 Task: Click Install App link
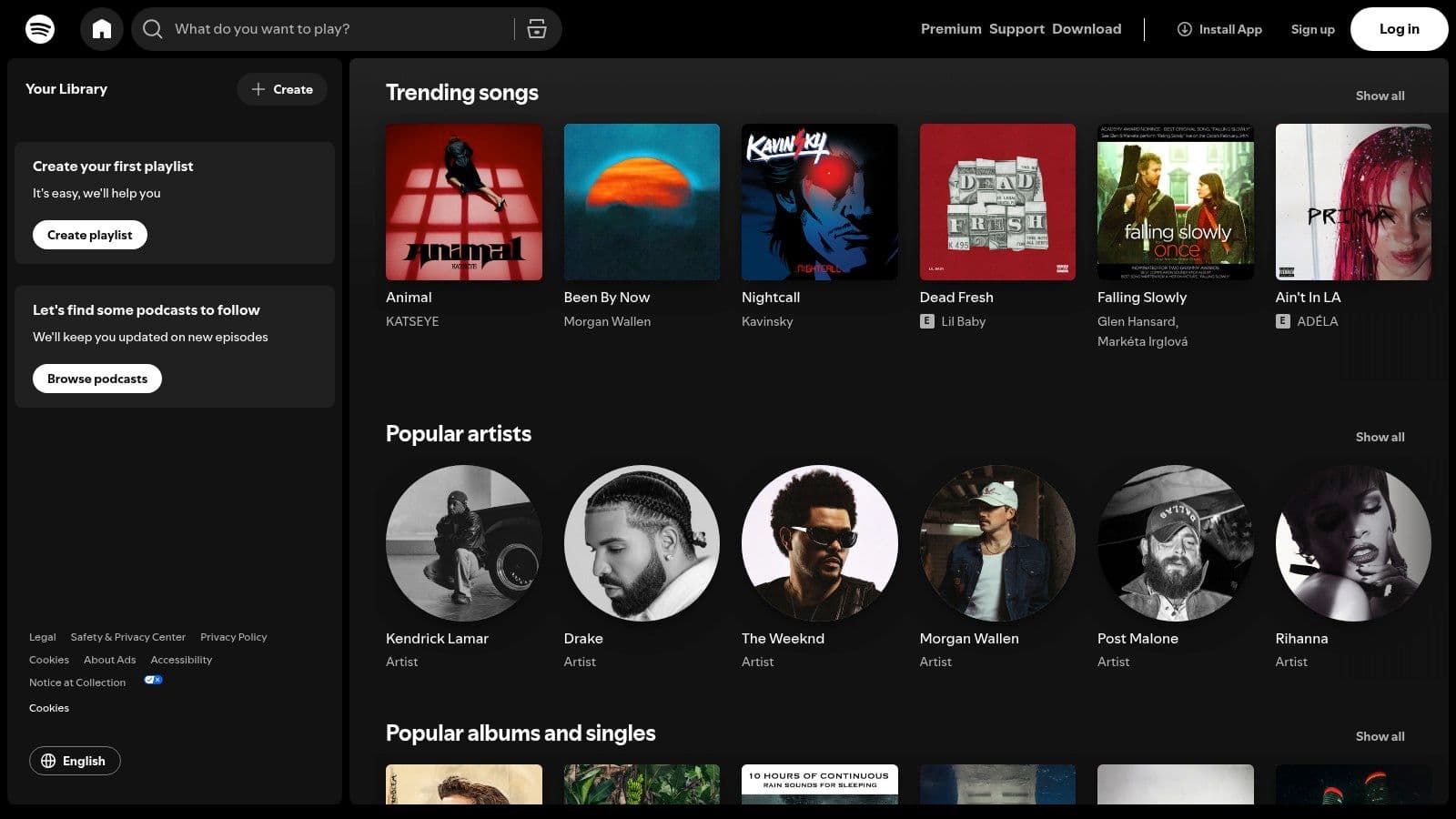(1219, 29)
